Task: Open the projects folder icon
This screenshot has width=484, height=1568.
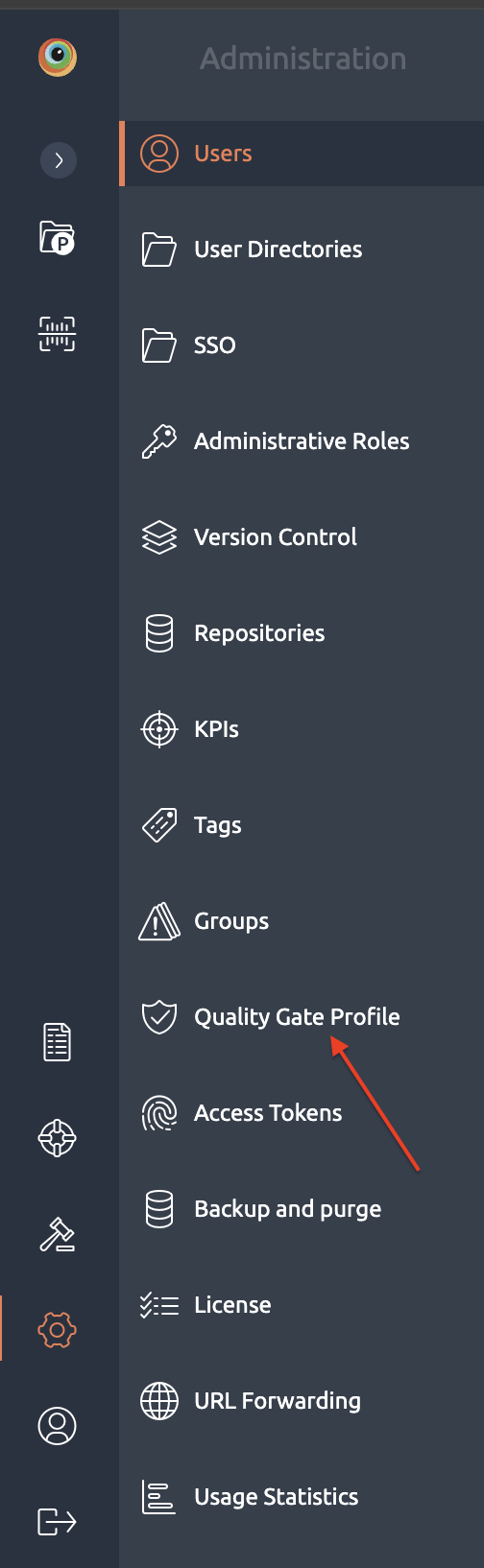Action: pos(58,237)
